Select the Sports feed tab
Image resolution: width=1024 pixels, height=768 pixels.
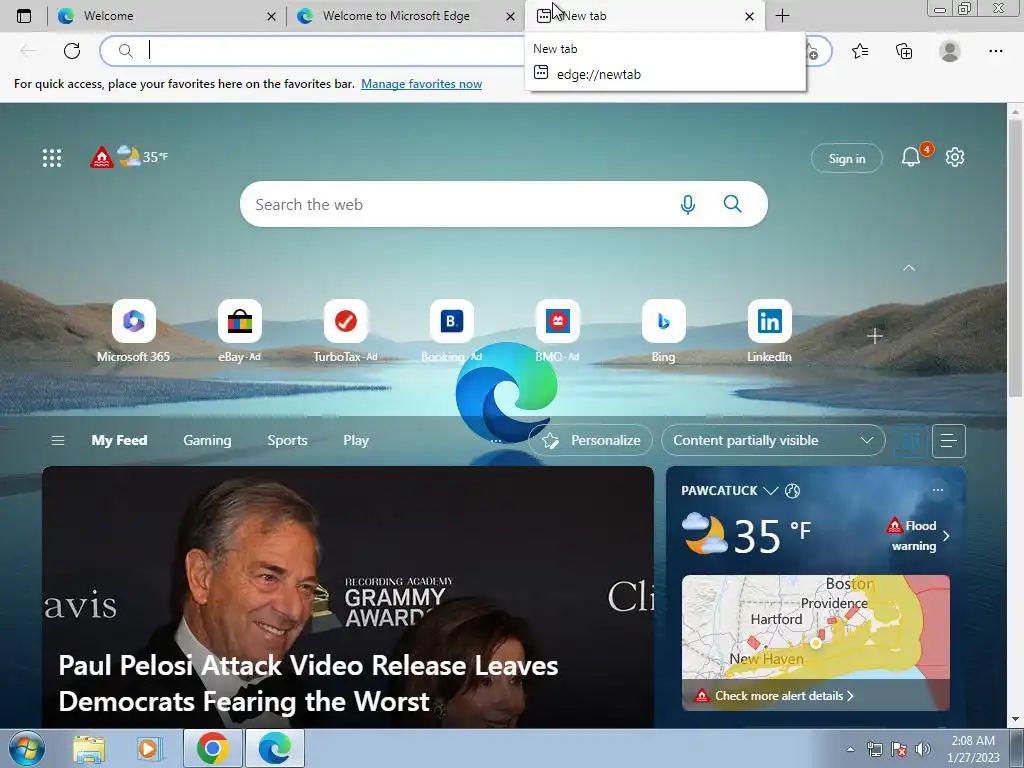tap(287, 441)
